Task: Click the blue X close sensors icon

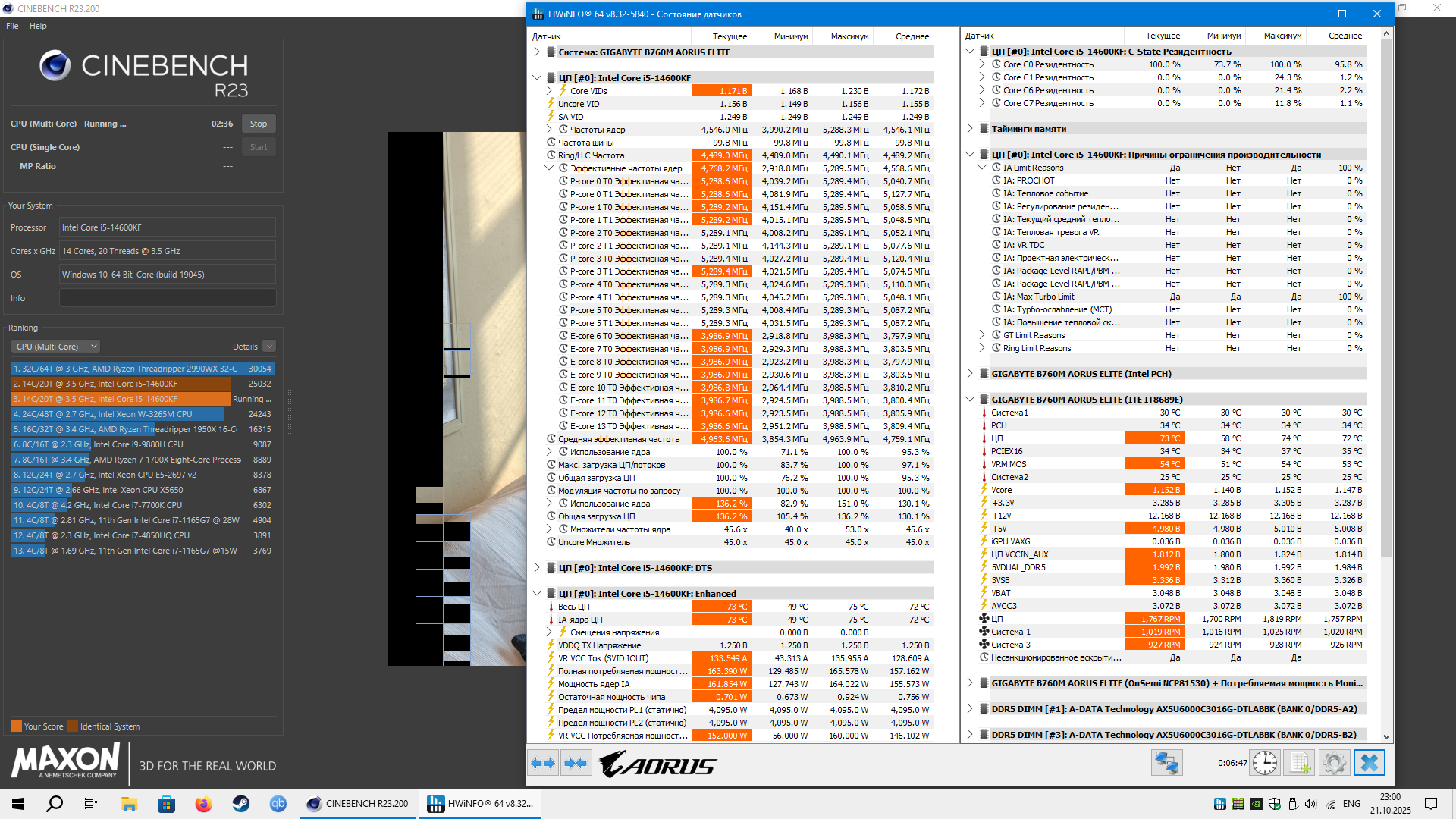Action: (x=1369, y=763)
